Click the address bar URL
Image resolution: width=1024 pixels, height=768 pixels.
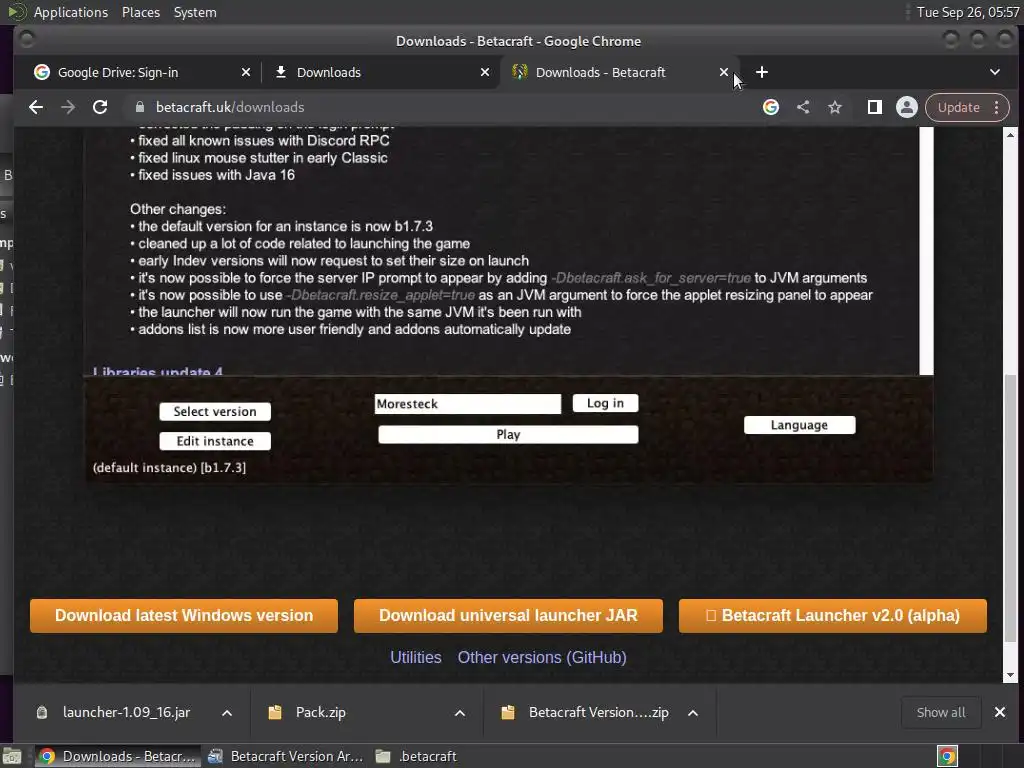pyautogui.click(x=230, y=107)
